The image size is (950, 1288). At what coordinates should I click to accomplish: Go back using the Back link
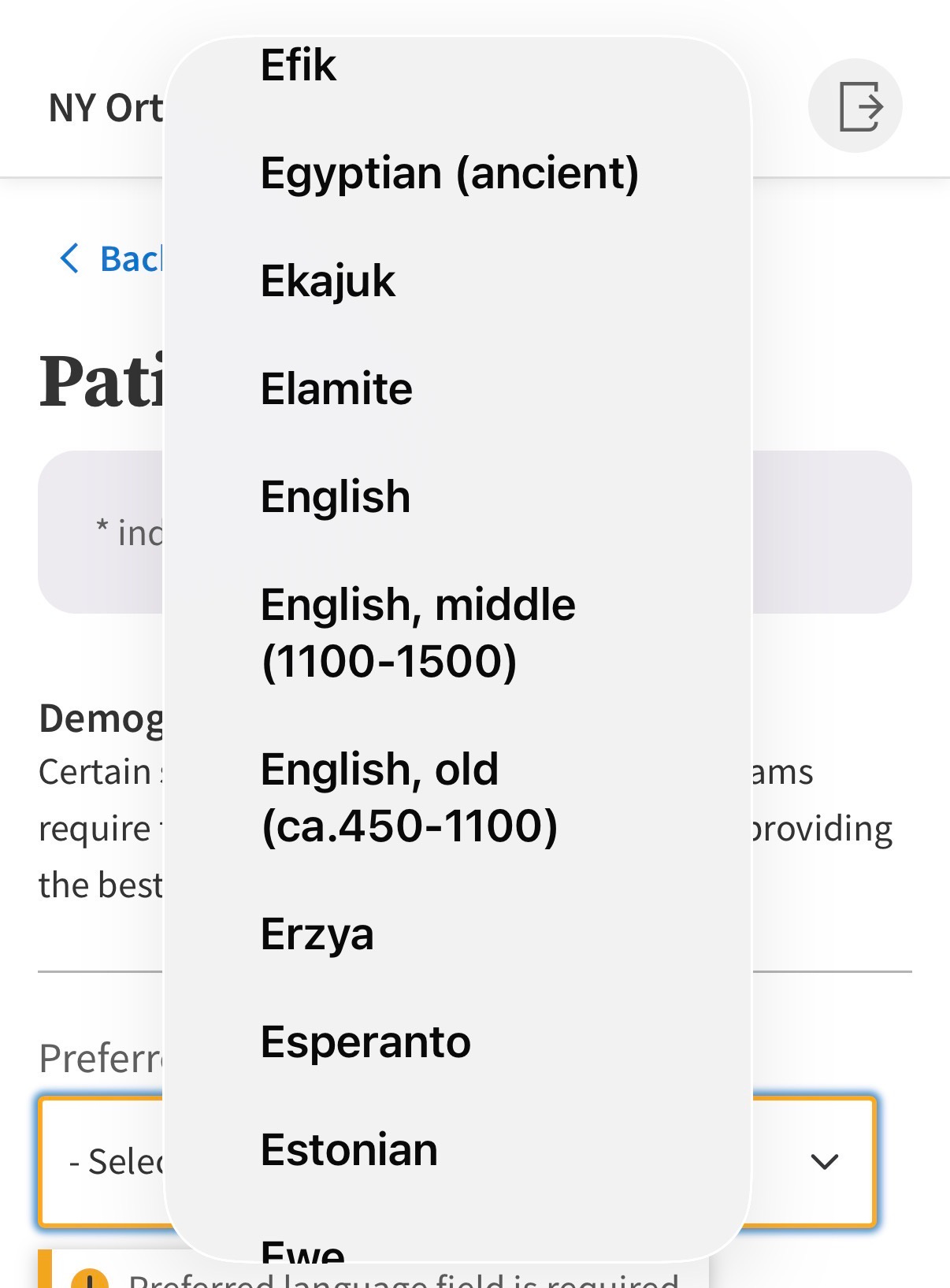point(109,258)
